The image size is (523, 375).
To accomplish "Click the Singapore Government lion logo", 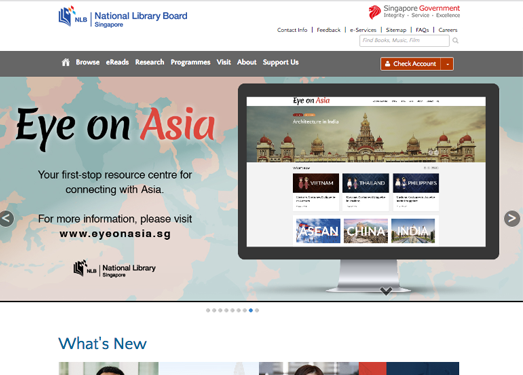I will coord(375,12).
